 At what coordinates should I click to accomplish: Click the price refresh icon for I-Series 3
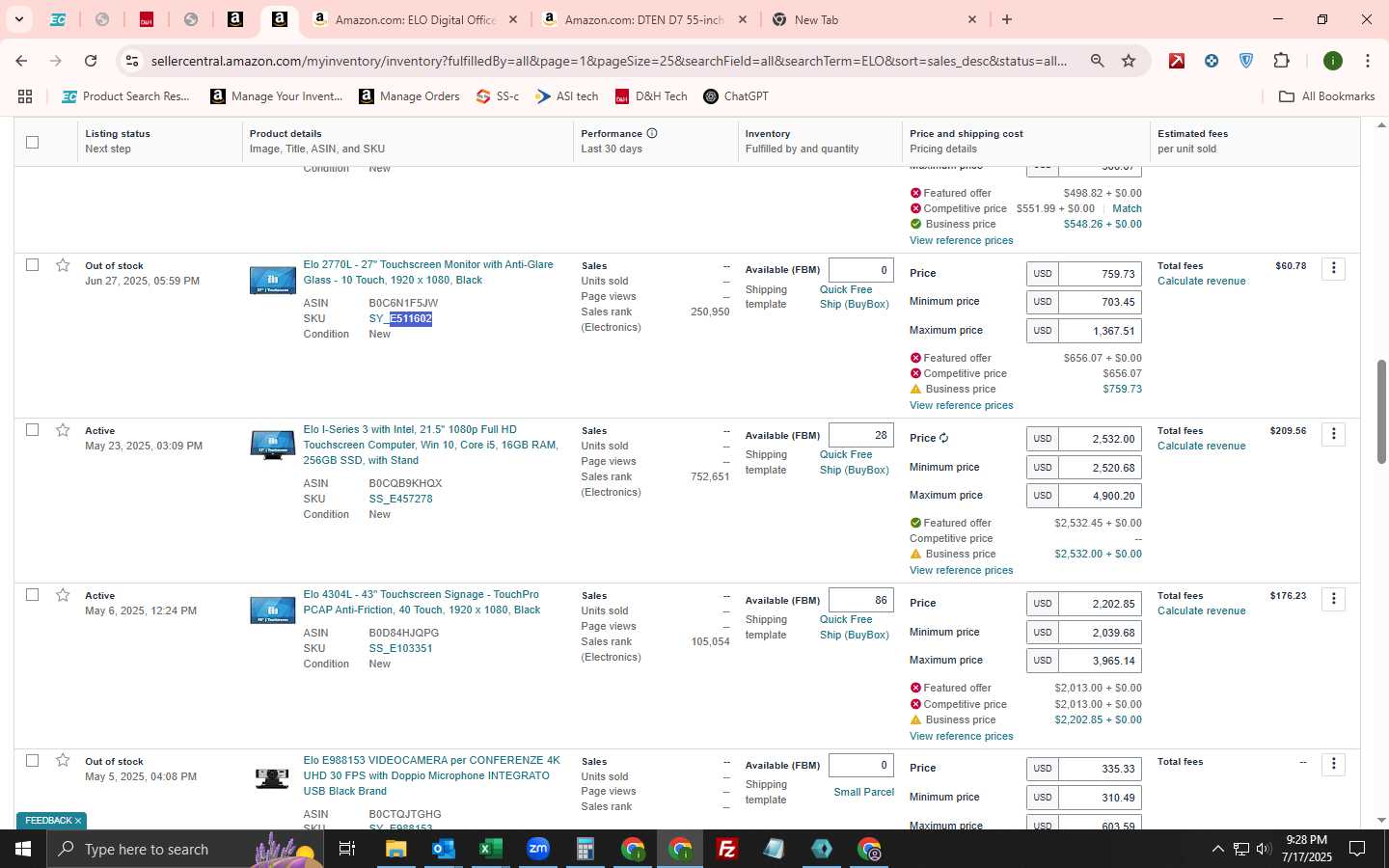tap(943, 438)
